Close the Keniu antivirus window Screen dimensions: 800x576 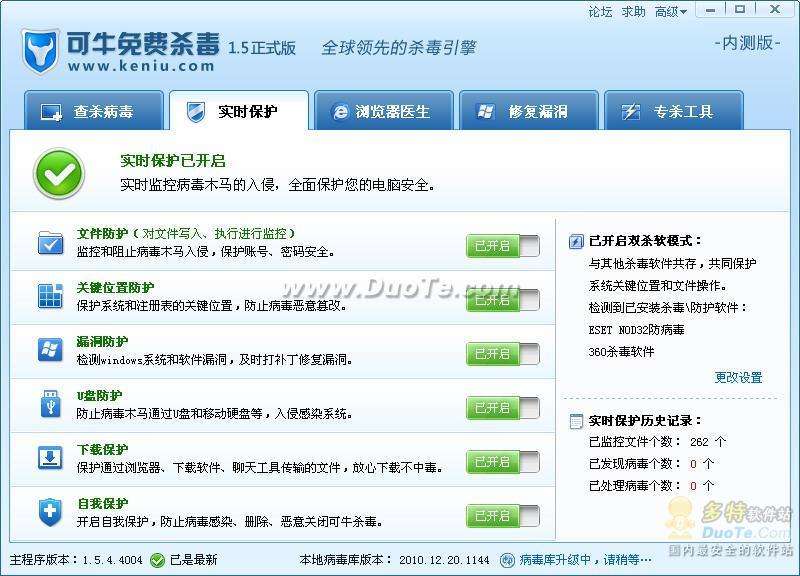point(774,10)
